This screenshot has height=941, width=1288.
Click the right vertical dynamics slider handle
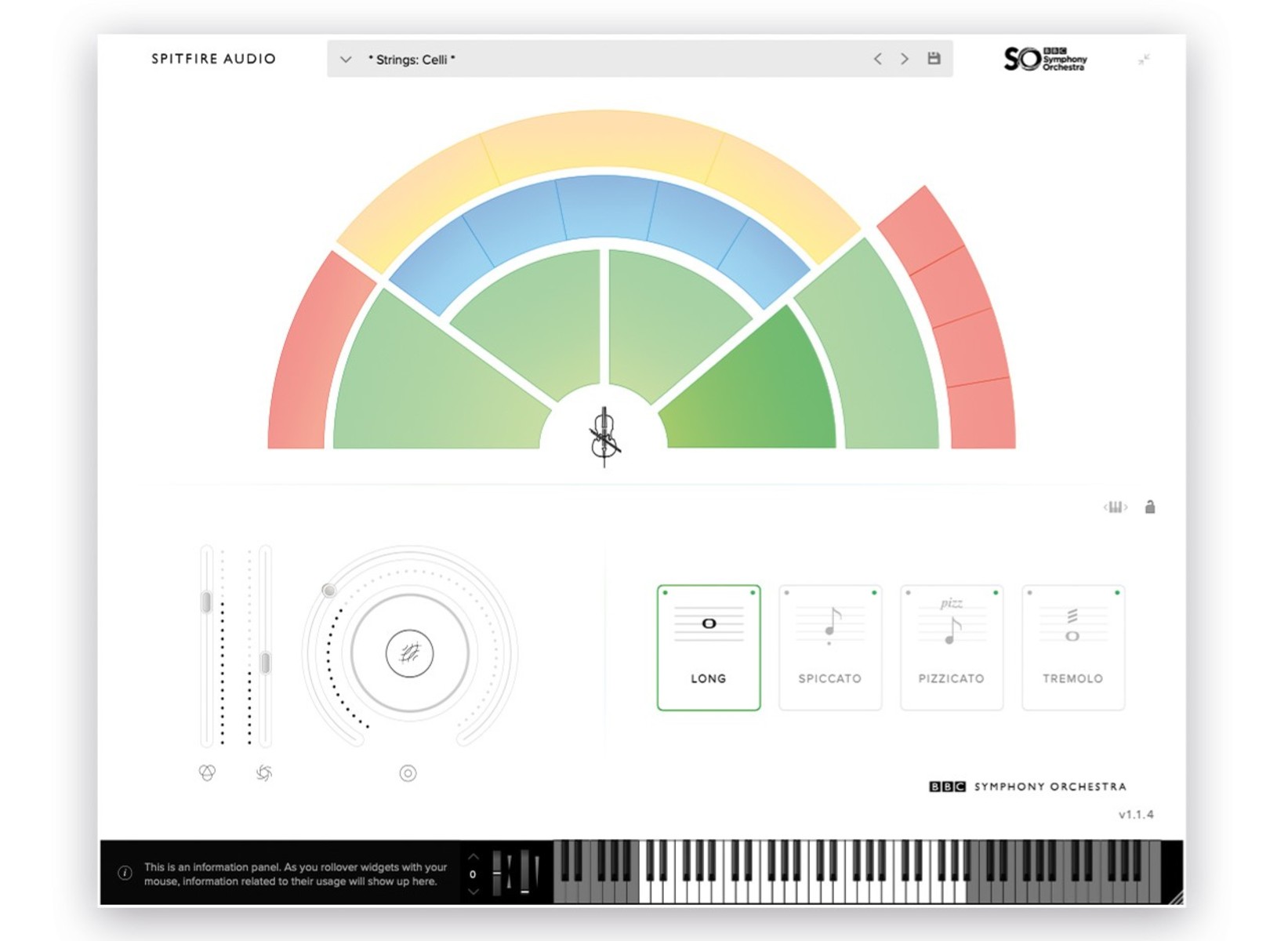point(266,663)
